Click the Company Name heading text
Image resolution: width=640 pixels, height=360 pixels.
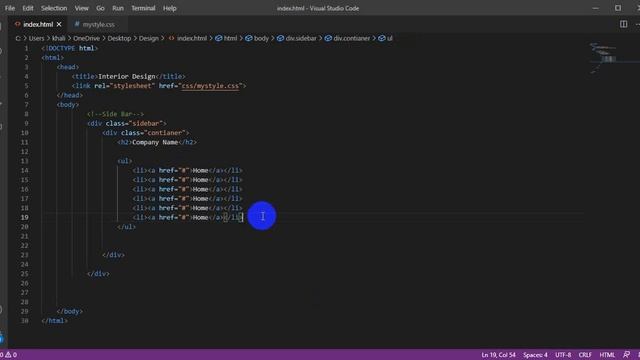pyautogui.click(x=155, y=142)
